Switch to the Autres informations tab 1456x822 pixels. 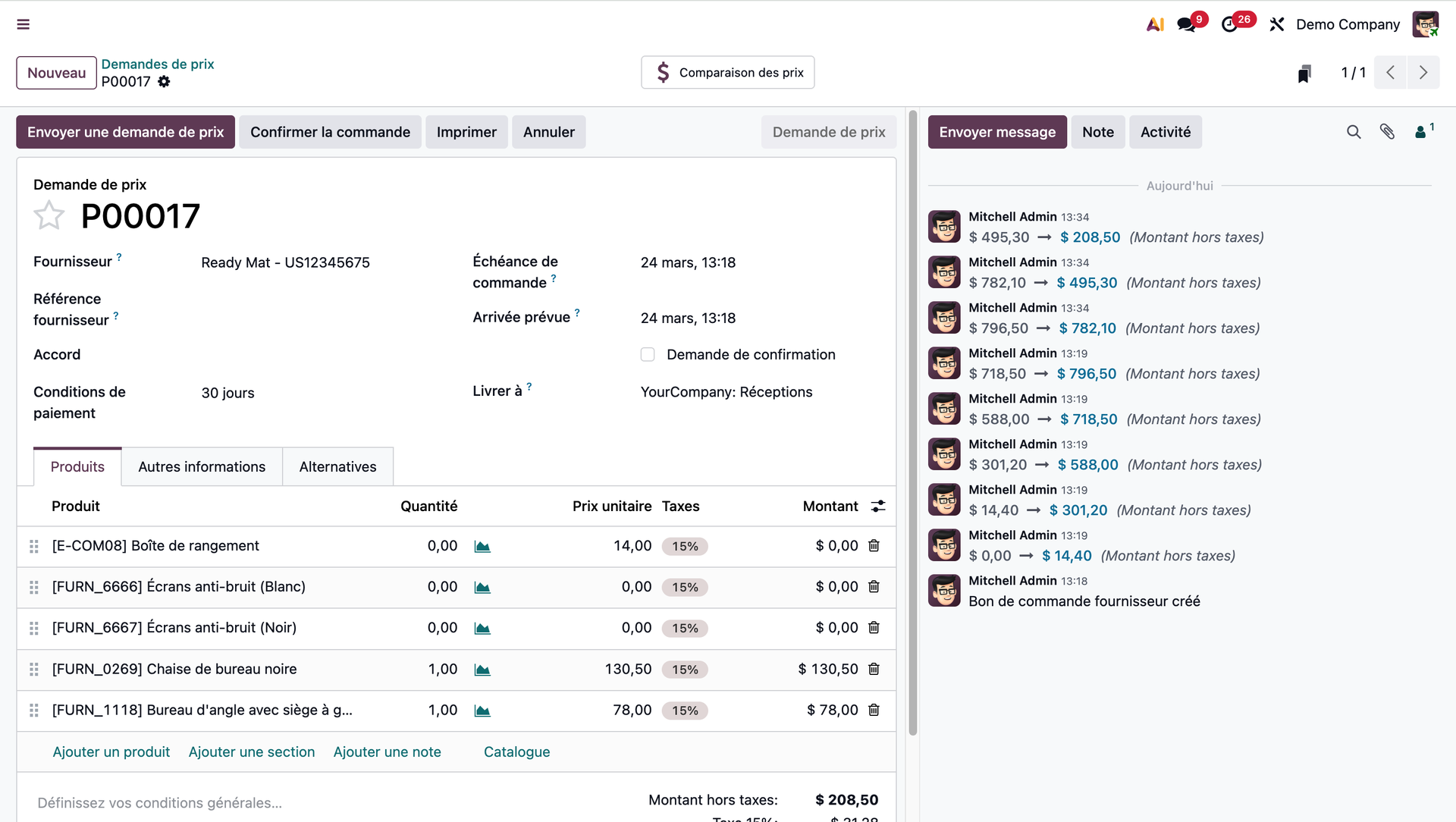(x=202, y=467)
